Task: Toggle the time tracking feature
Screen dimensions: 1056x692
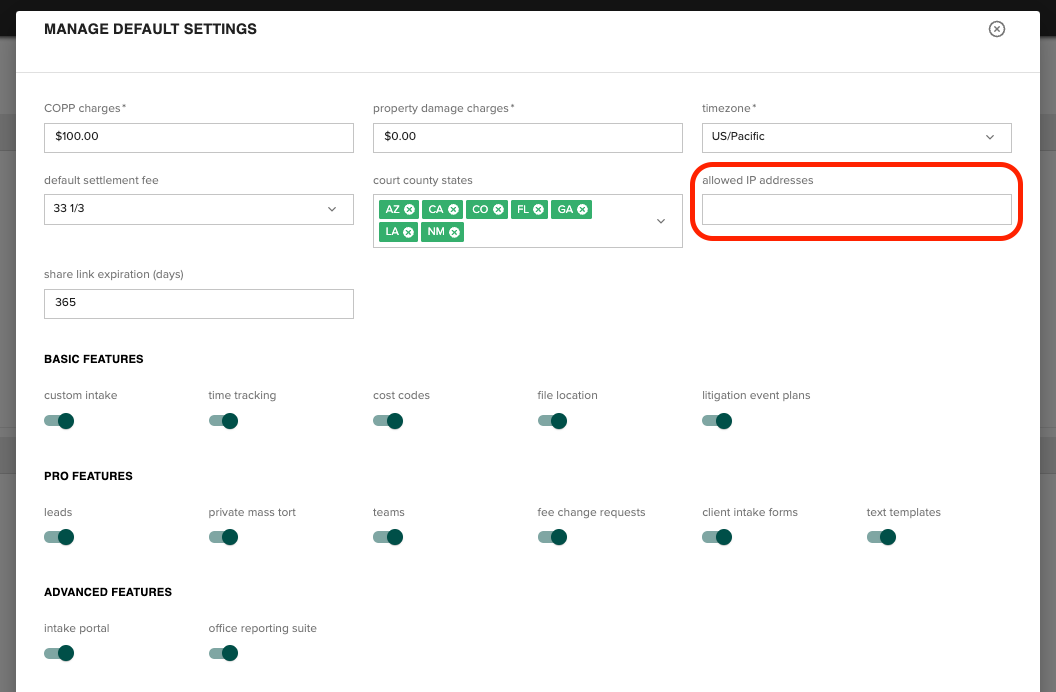Action: tap(223, 421)
